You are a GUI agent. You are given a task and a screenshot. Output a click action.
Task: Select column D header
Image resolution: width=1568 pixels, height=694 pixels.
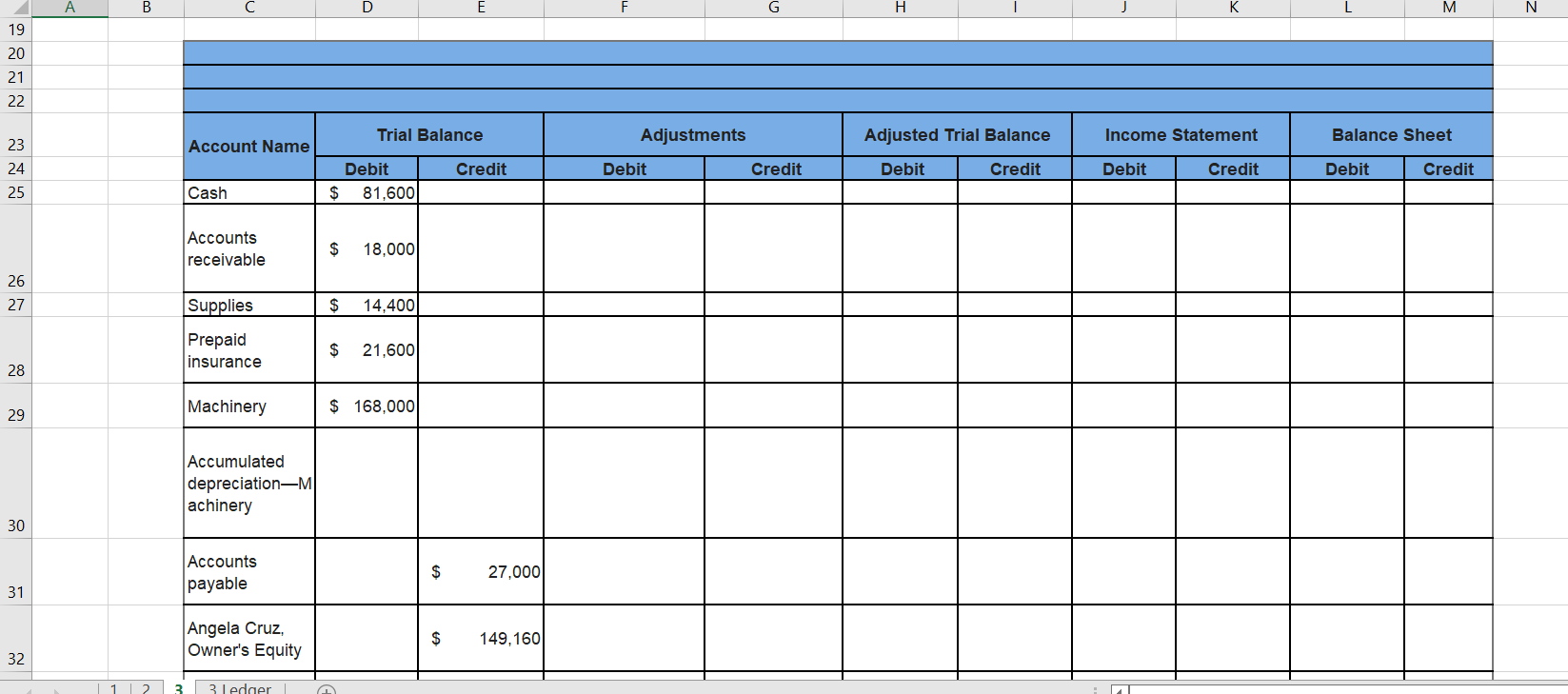tap(367, 8)
